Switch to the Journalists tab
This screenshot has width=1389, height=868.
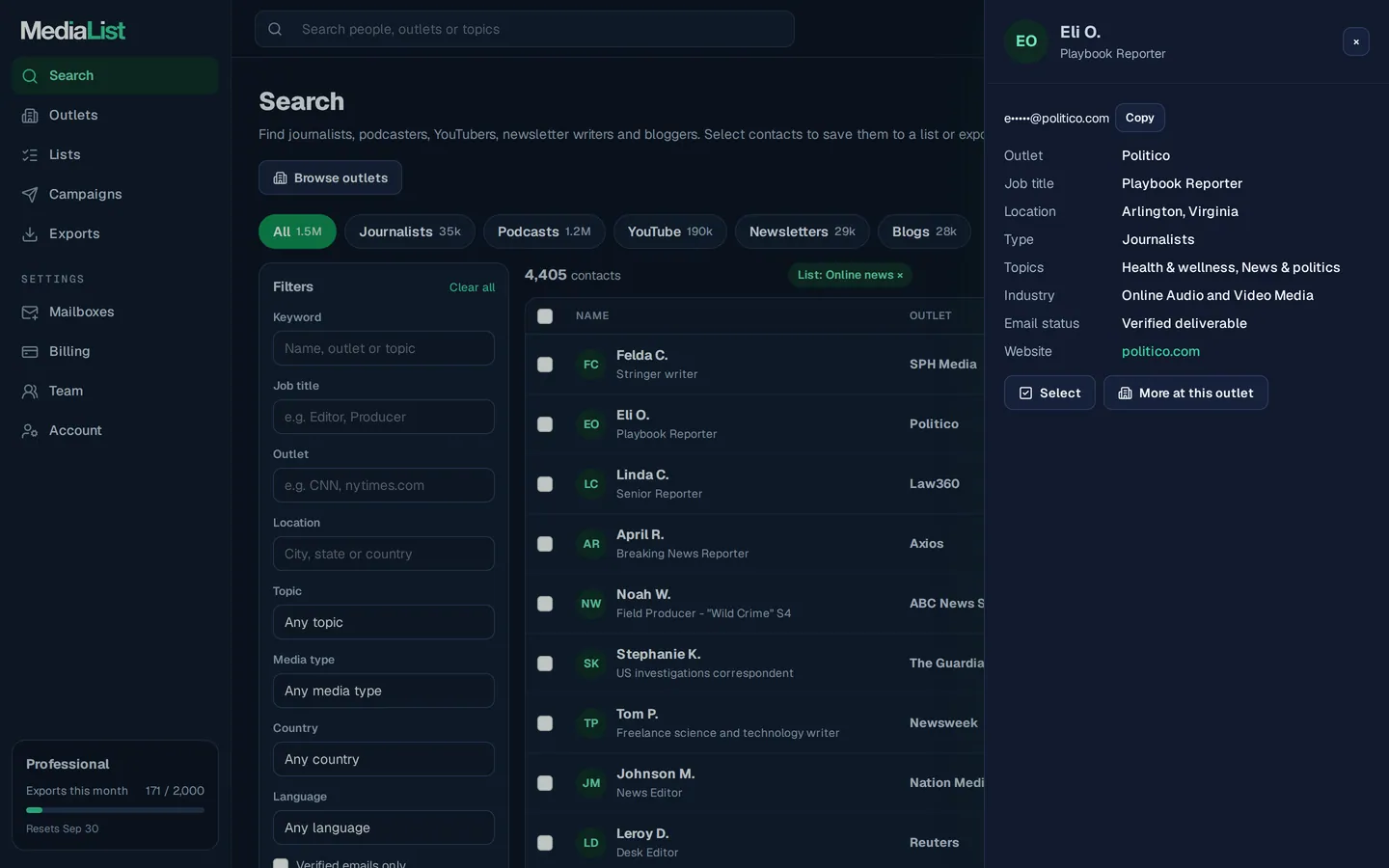point(410,231)
